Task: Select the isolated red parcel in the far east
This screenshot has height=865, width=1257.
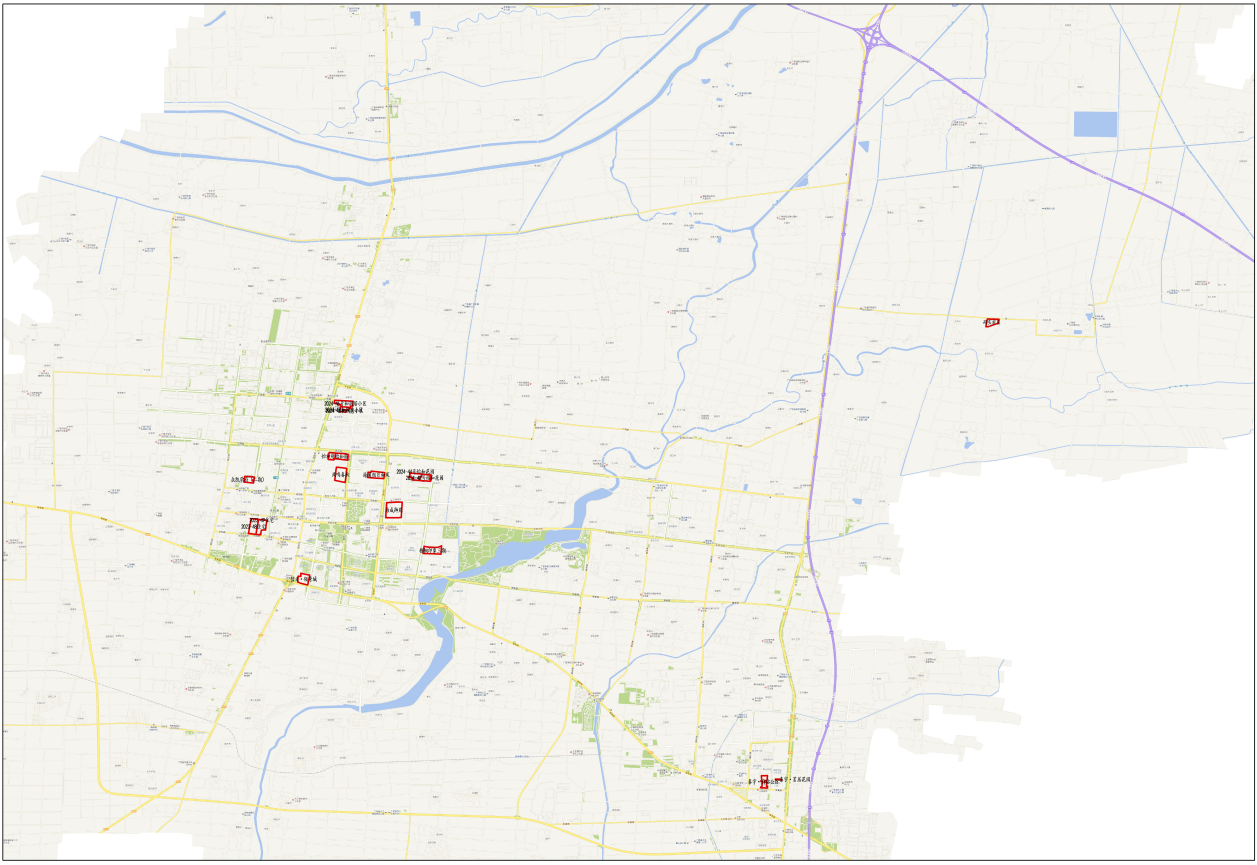Action: pyautogui.click(x=992, y=322)
